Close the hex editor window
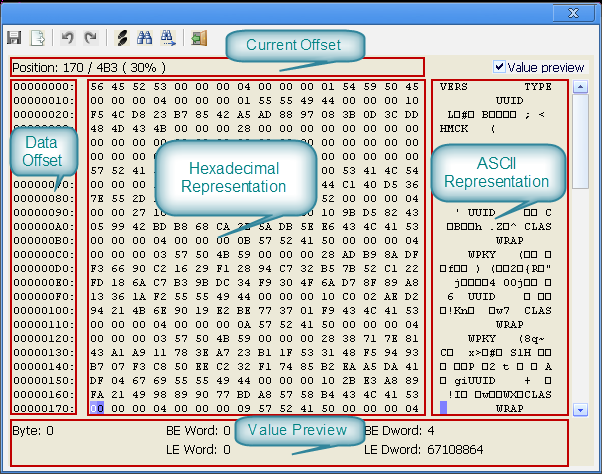 pyautogui.click(x=573, y=13)
